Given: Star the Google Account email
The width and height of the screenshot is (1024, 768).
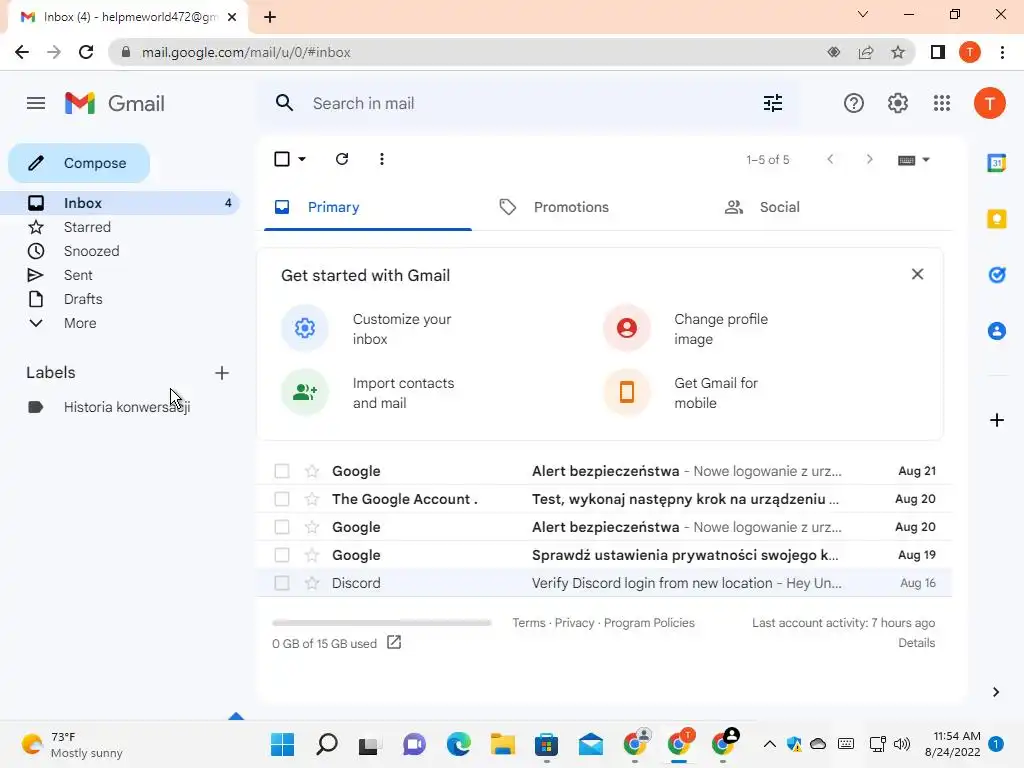Looking at the screenshot, I should click(312, 500).
